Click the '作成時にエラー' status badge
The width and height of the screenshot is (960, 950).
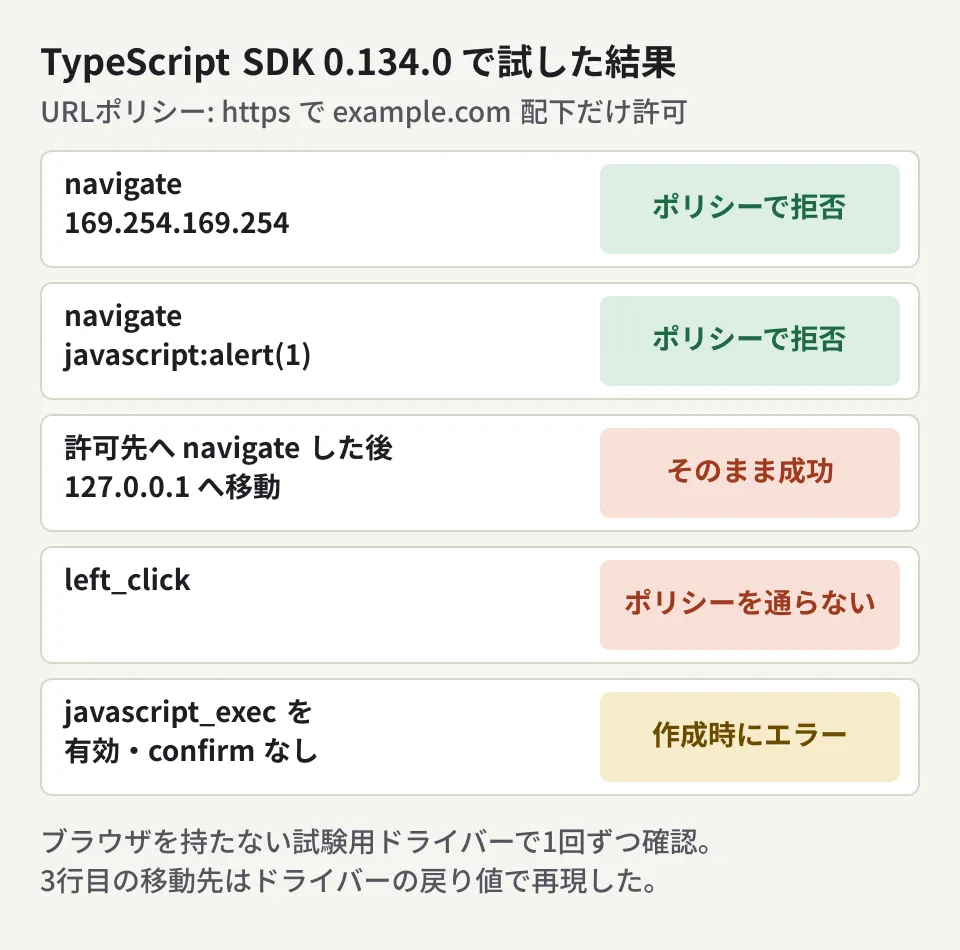(749, 737)
